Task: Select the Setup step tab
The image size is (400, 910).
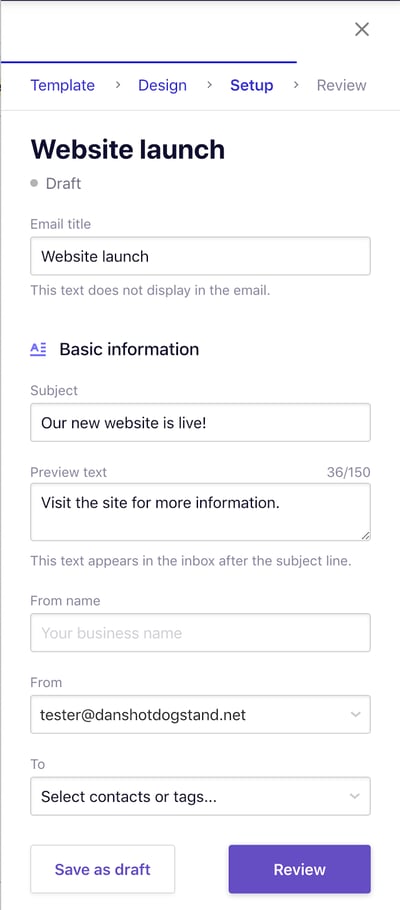Action: tap(251, 85)
